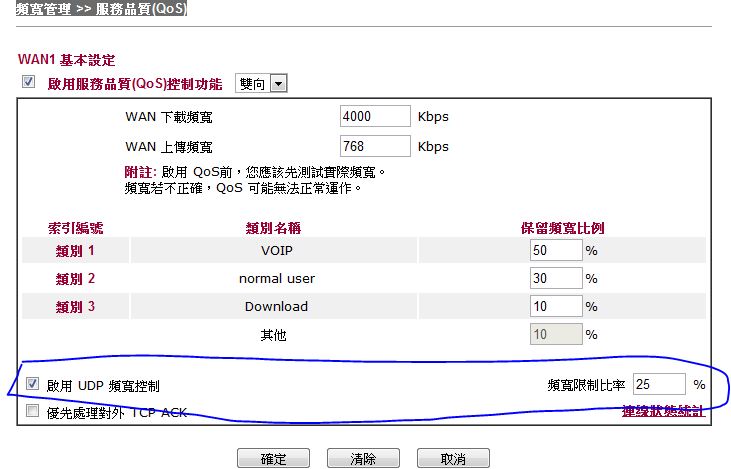Click the VOIP reserved bandwidth percentage field

[556, 250]
